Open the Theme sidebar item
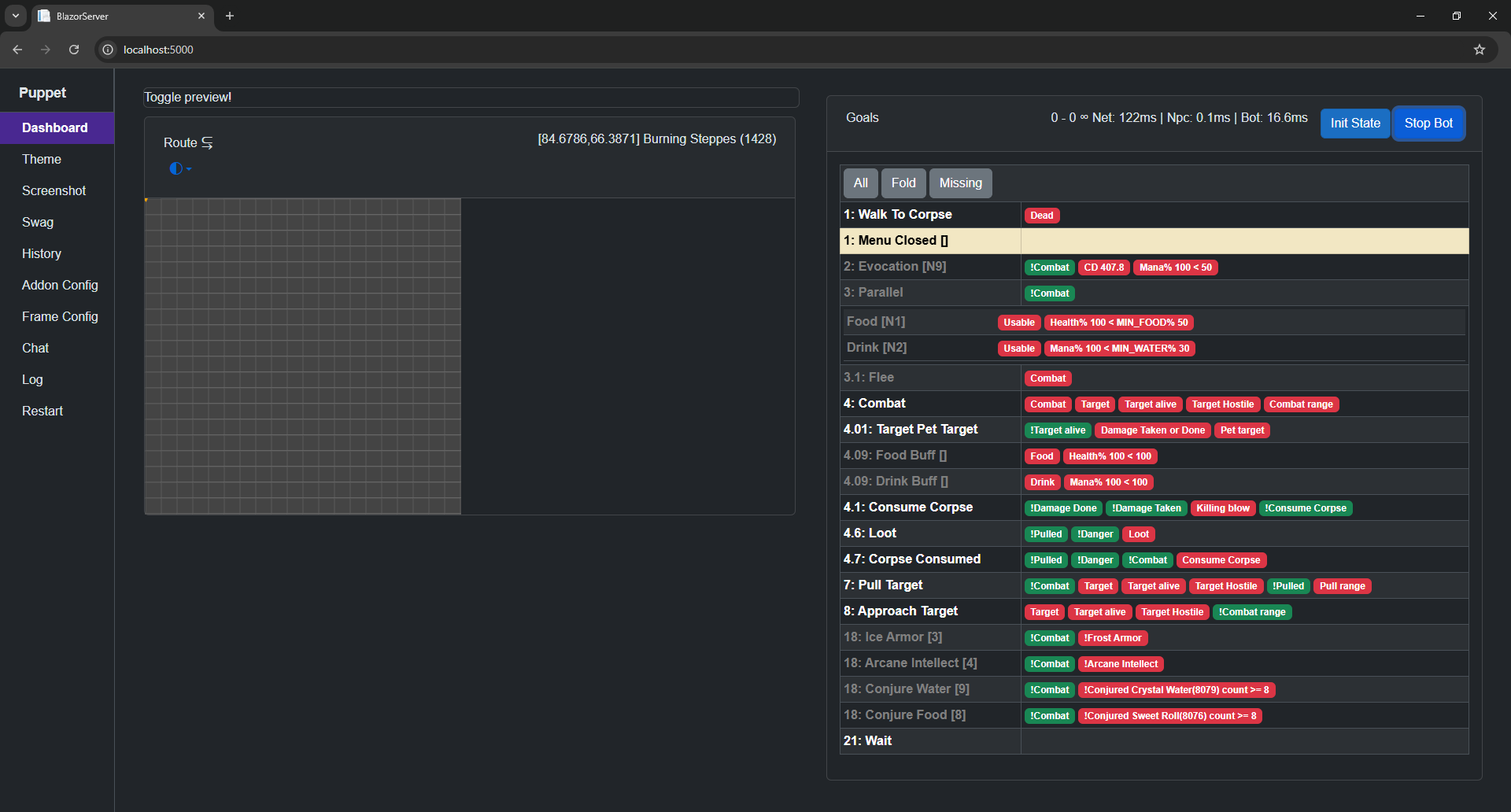 point(57,159)
